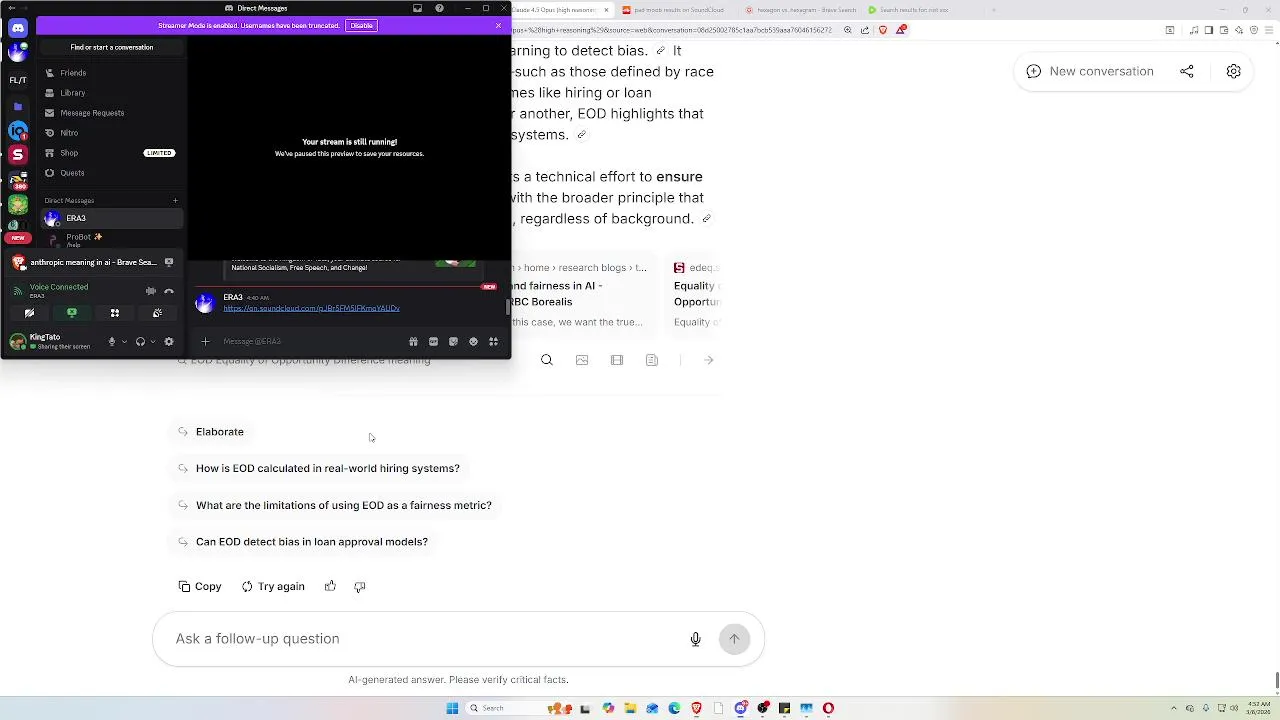Open Nitro page in Discord
1280x720 pixels.
tap(111, 133)
